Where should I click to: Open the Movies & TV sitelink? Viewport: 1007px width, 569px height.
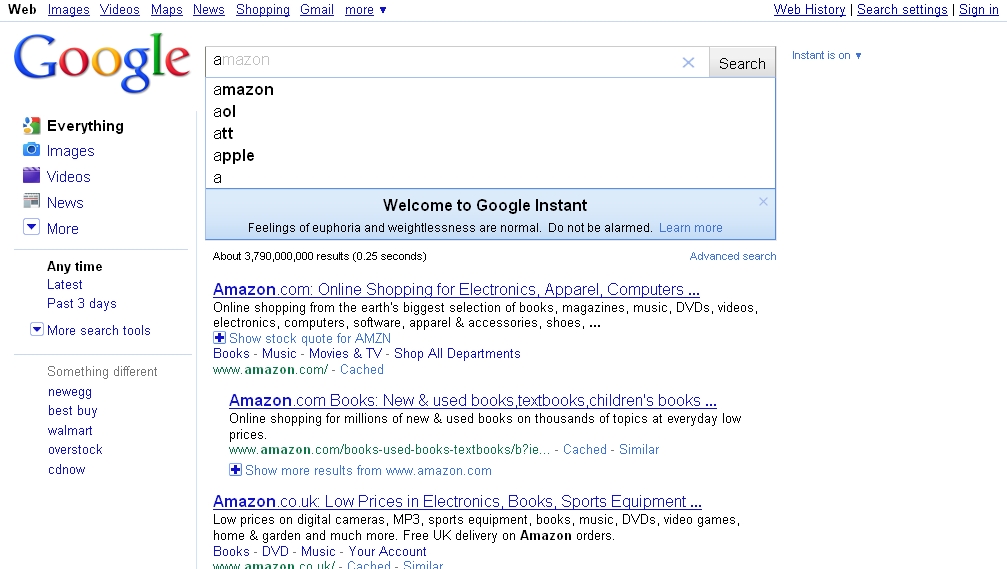[x=346, y=354]
